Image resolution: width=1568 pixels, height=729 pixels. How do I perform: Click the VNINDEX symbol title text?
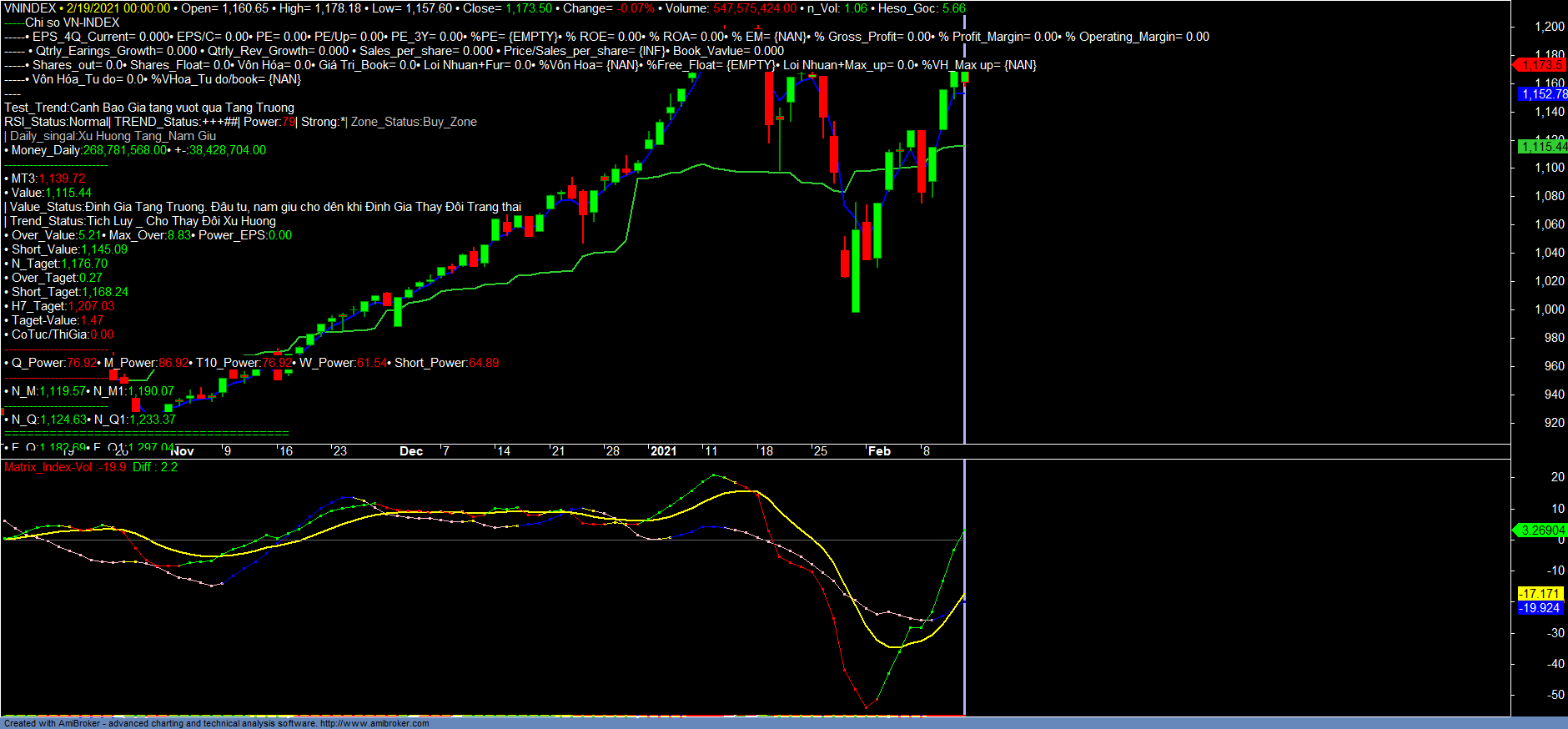[30, 8]
